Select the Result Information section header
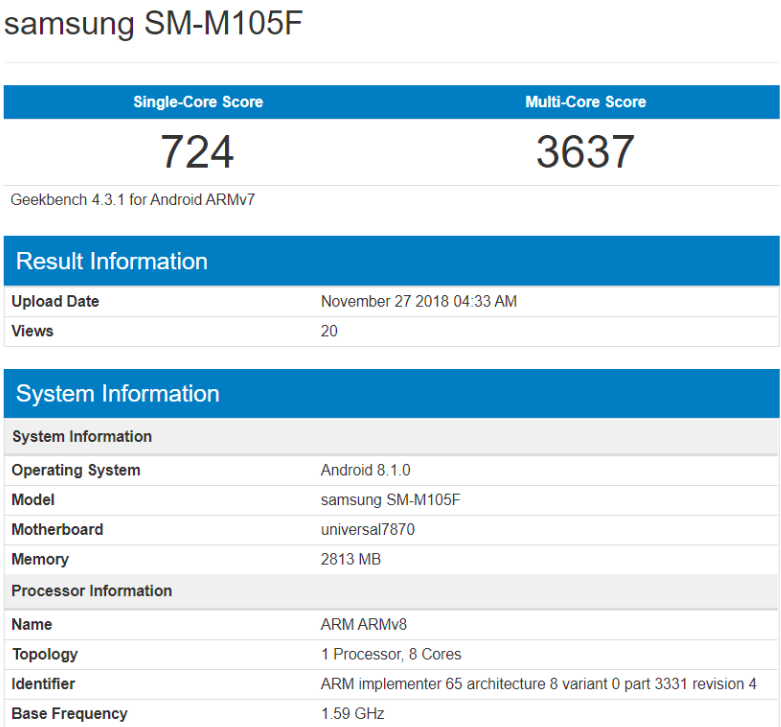Screen dimensions: 781x727 pyautogui.click(x=112, y=261)
